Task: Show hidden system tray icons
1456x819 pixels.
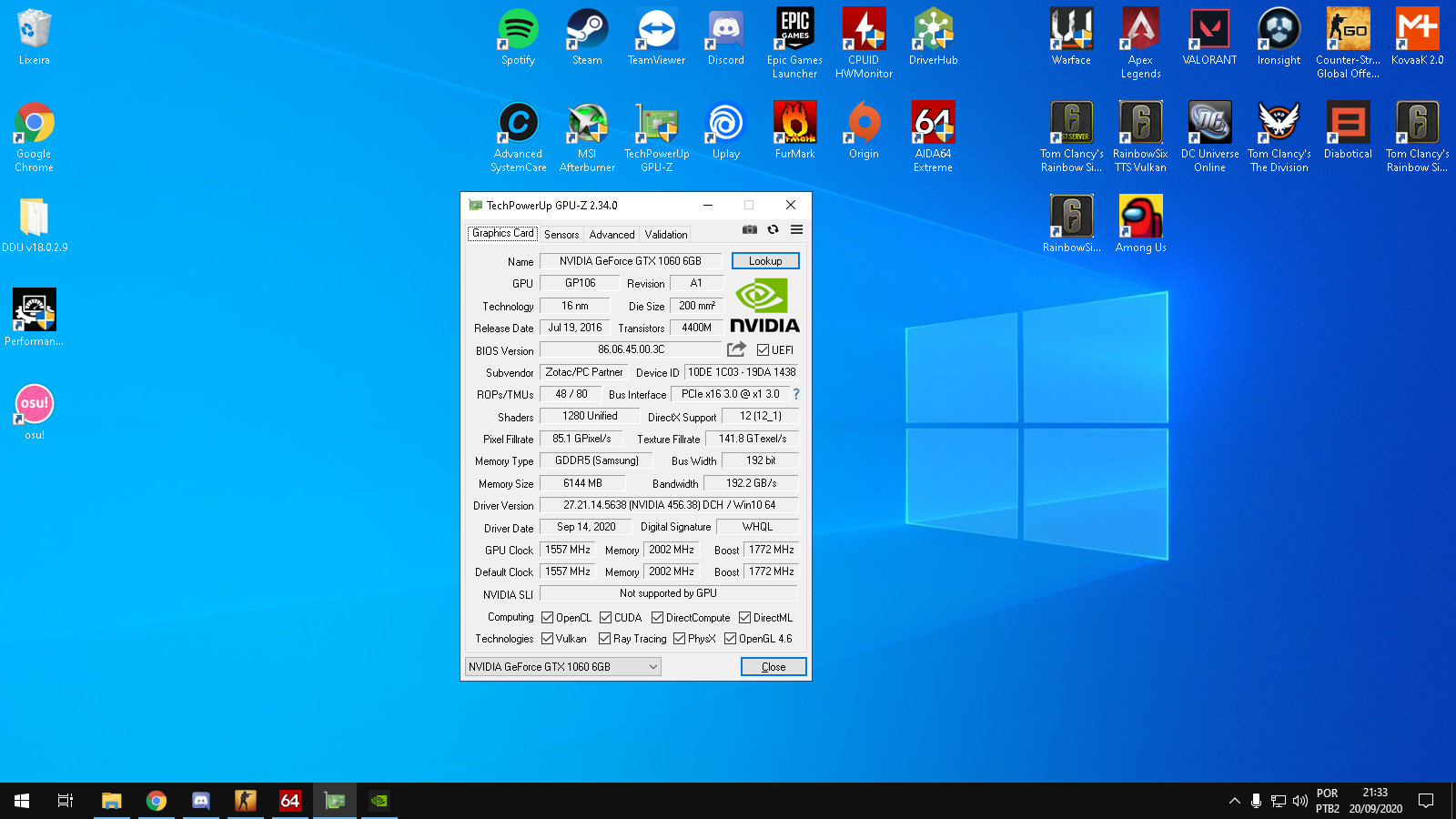Action: tap(1234, 801)
